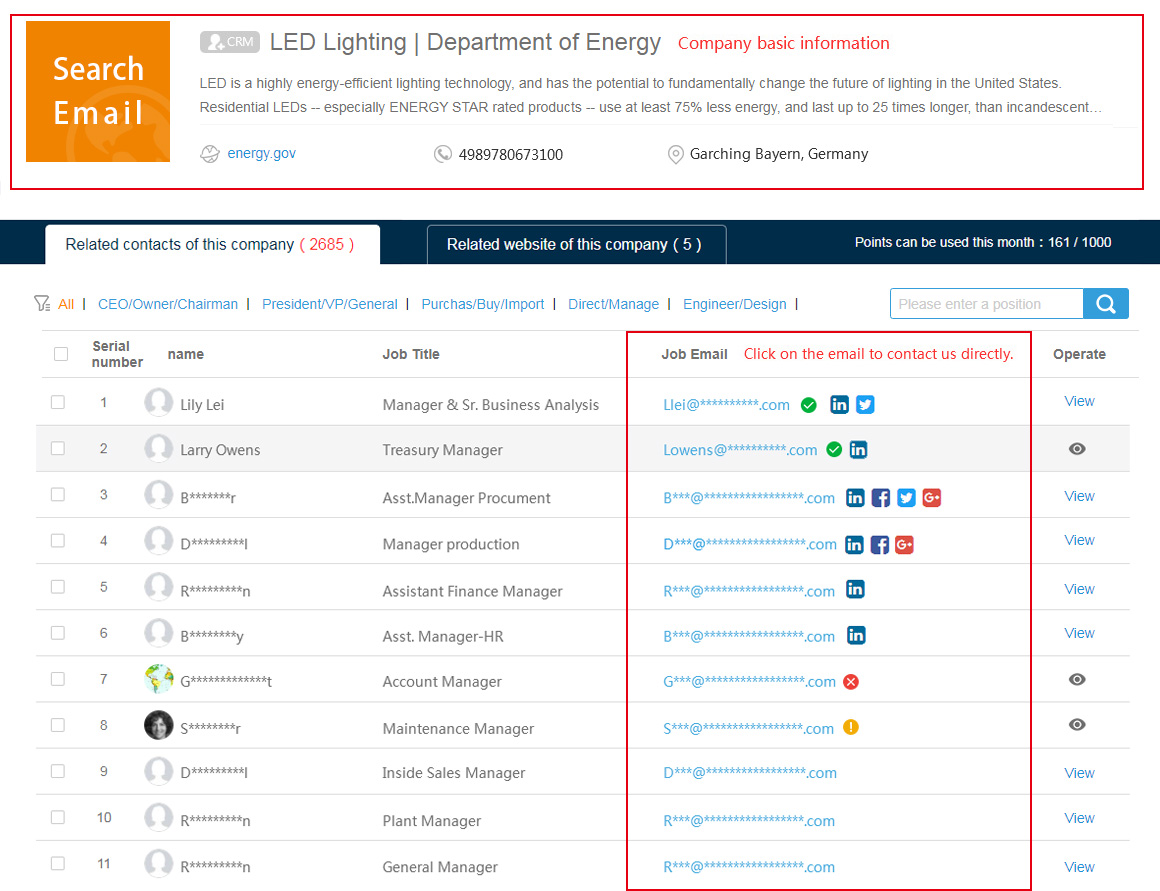Viewport: 1160px width, 891px height.
Task: Click the phone icon beside 4989780673100
Action: click(442, 154)
